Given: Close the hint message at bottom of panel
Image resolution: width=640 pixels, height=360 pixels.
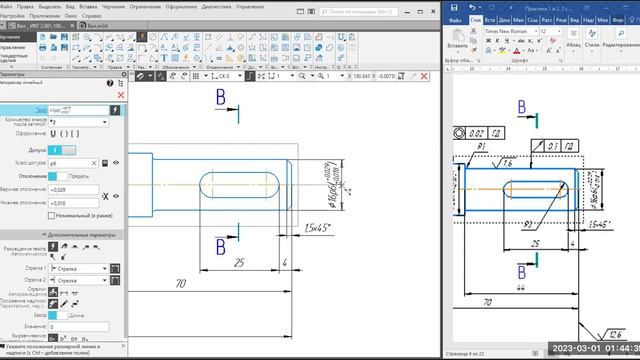Looking at the screenshot, I should pos(123,346).
